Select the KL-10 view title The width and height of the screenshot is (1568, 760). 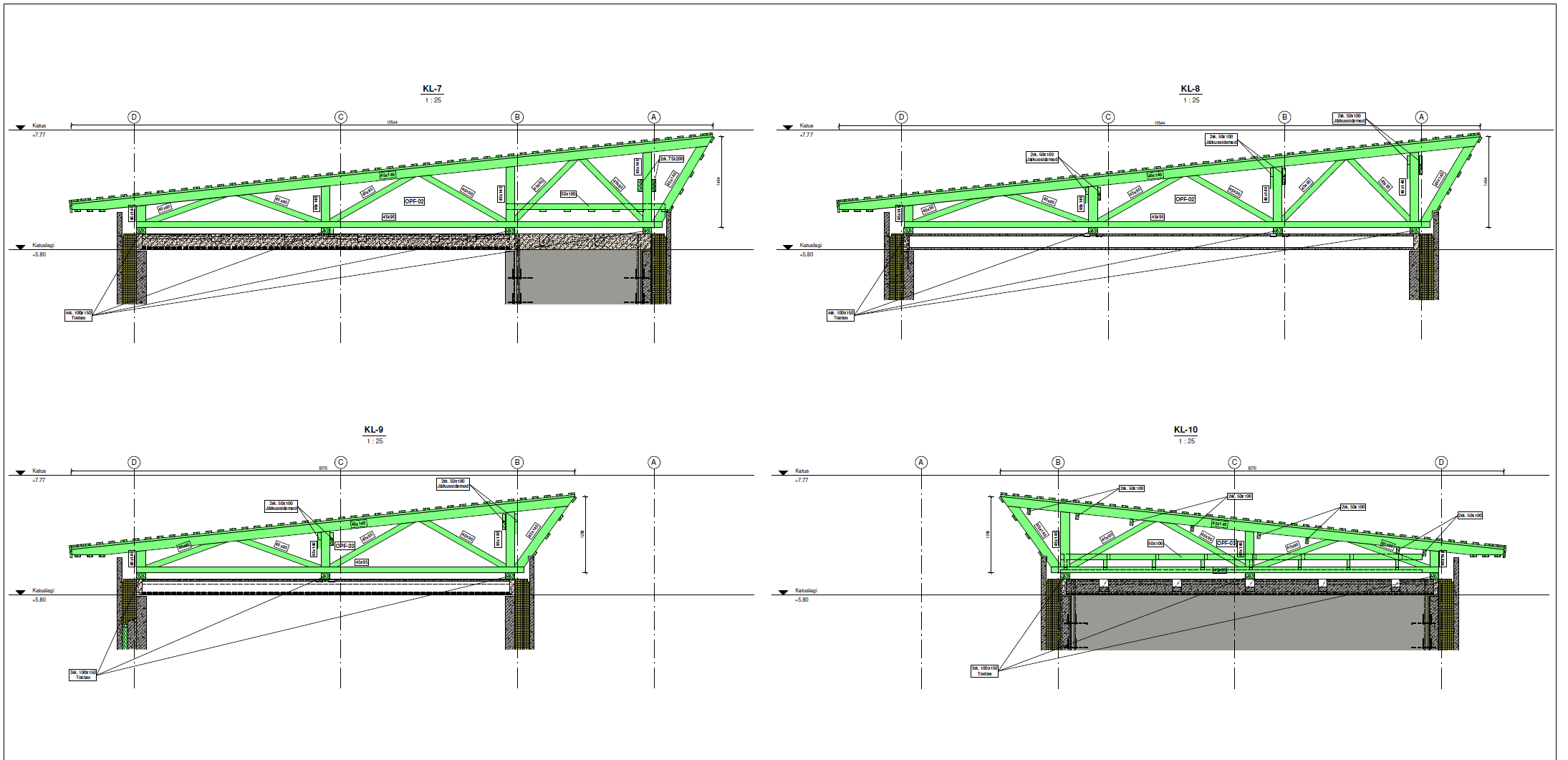tap(1185, 430)
